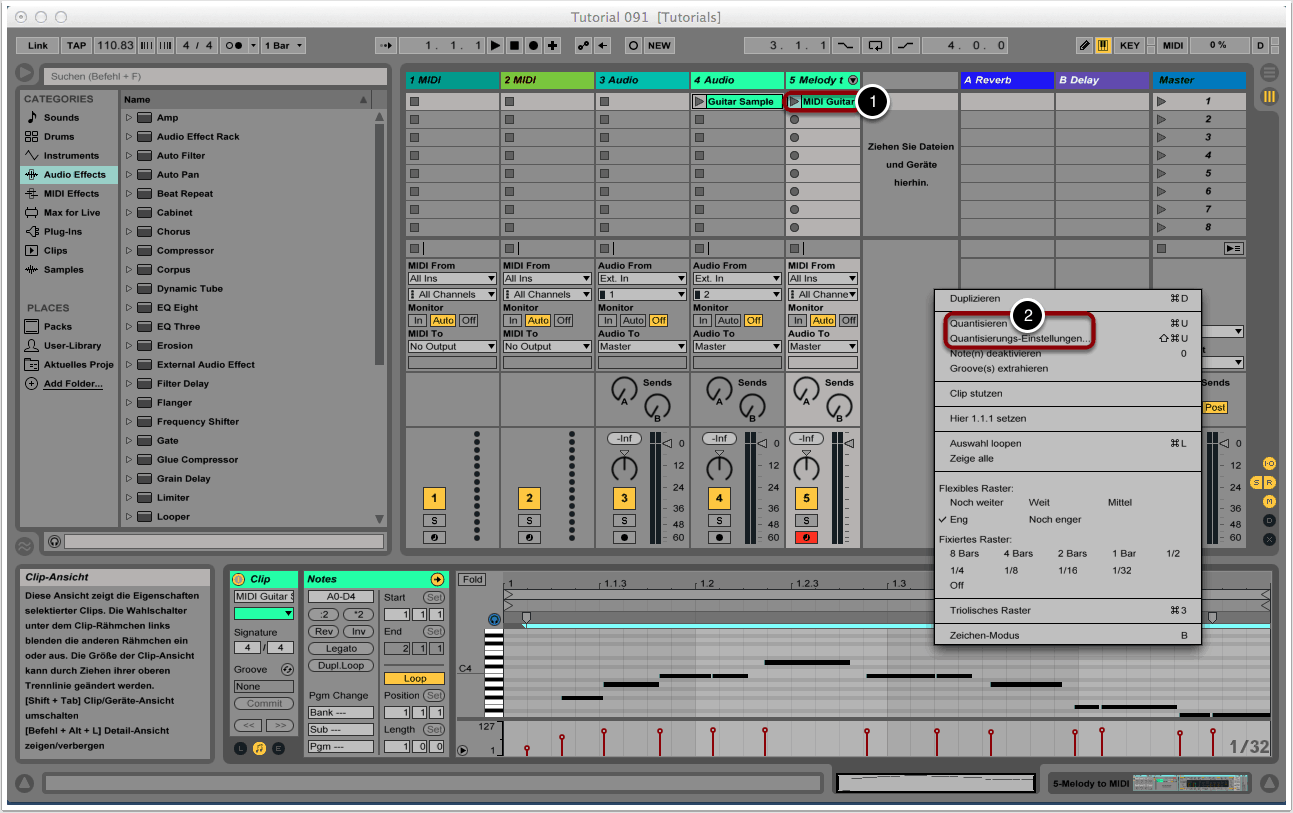
Task: Toggle the metronome button
Action: (x=234, y=46)
